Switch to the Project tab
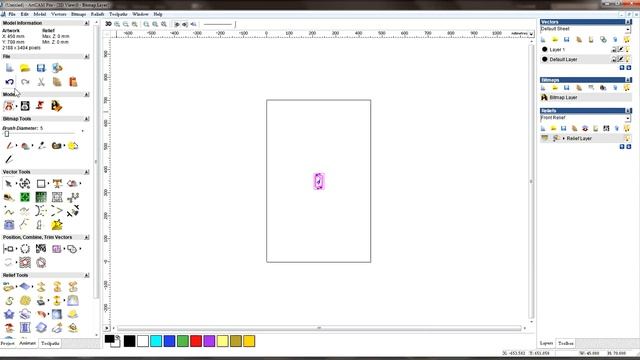The image size is (640, 360). (7, 343)
